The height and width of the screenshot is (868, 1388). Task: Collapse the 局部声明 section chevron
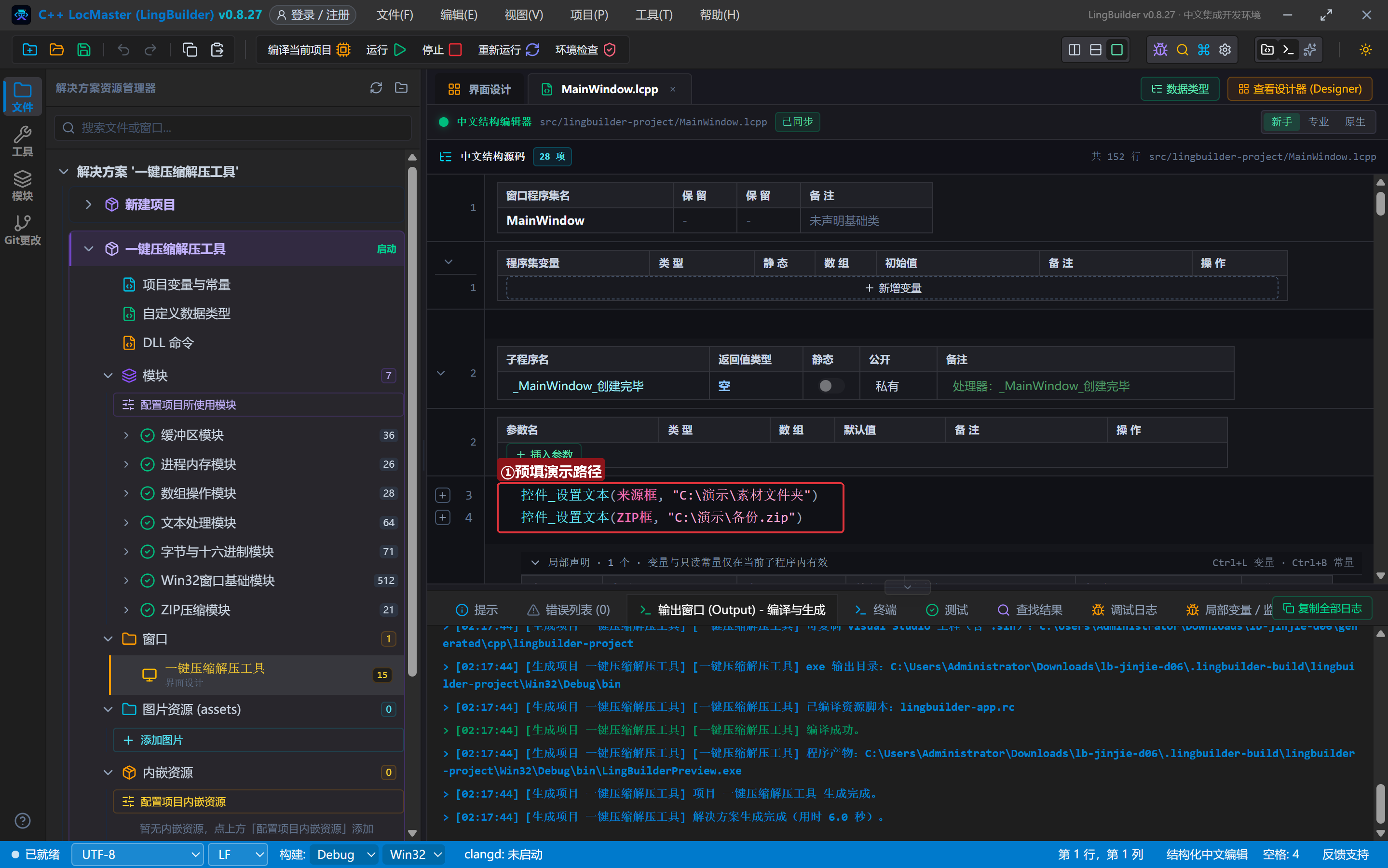[535, 563]
